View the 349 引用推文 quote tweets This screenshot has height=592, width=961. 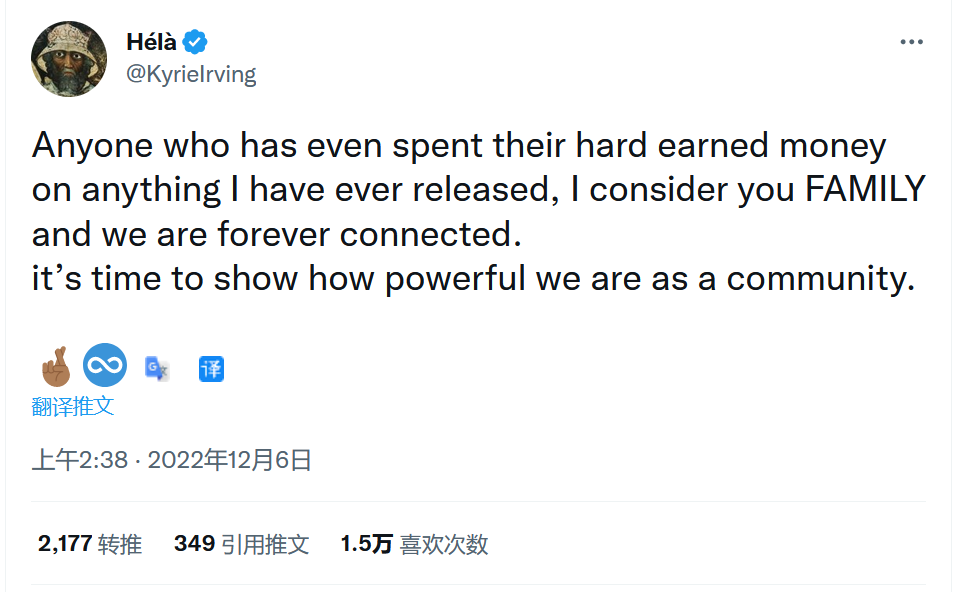[241, 544]
